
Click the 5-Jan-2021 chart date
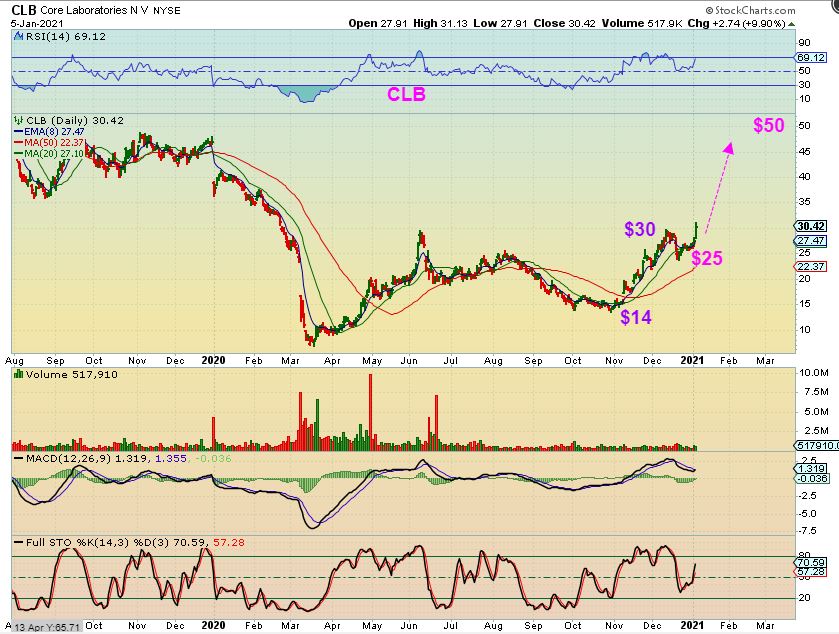click(37, 24)
